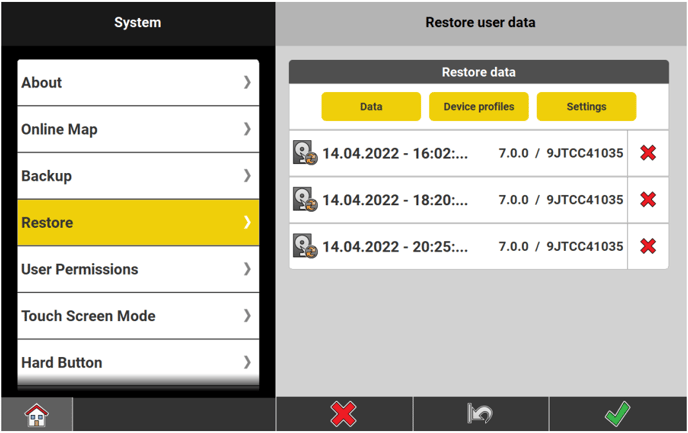Delete the 16:02 backup with red X
The height and width of the screenshot is (433, 688).
tap(648, 153)
